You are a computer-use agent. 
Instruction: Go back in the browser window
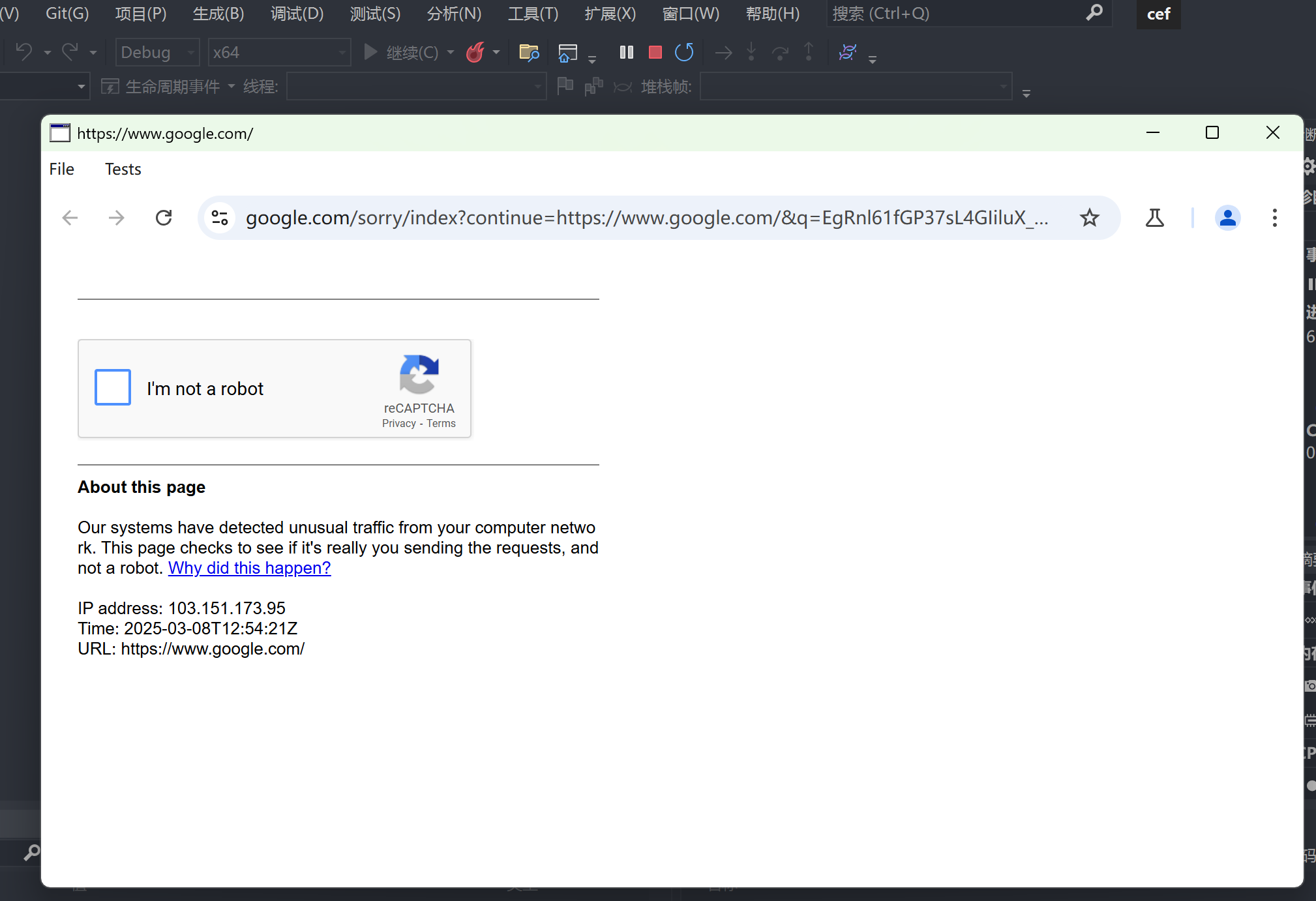click(70, 218)
